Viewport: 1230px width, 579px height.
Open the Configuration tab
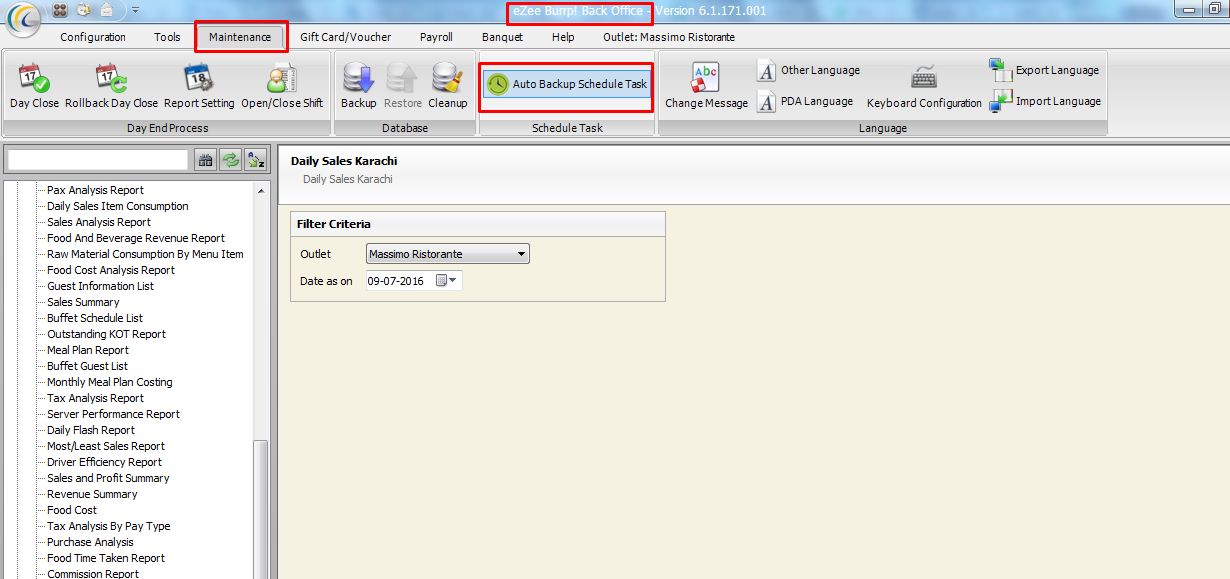pyautogui.click(x=93, y=37)
